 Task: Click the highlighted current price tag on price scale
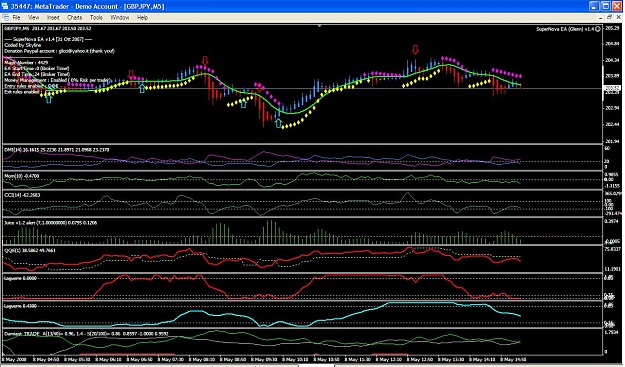612,88
